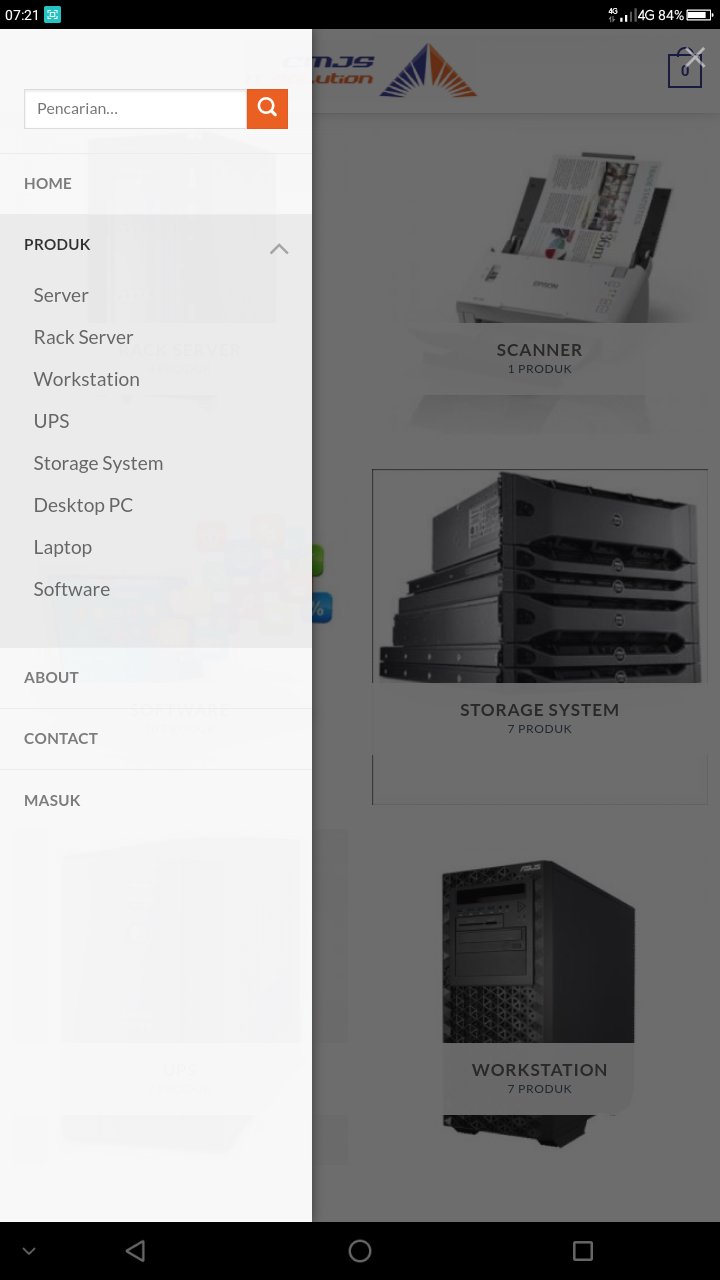Click the WORKSTATION category title
The height and width of the screenshot is (1280, 720).
coord(540,1070)
